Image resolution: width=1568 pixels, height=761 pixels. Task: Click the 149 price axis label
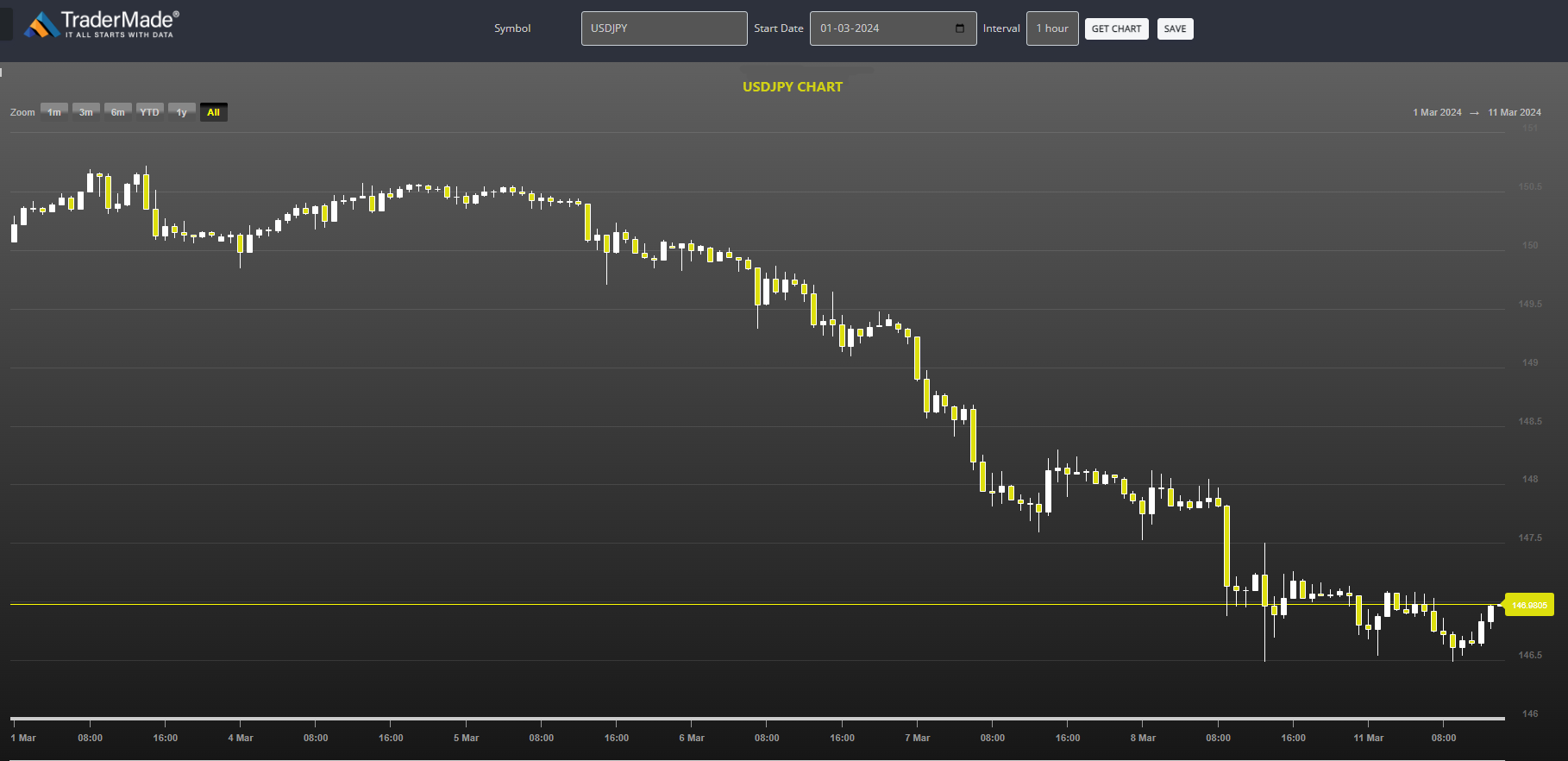pyautogui.click(x=1530, y=362)
